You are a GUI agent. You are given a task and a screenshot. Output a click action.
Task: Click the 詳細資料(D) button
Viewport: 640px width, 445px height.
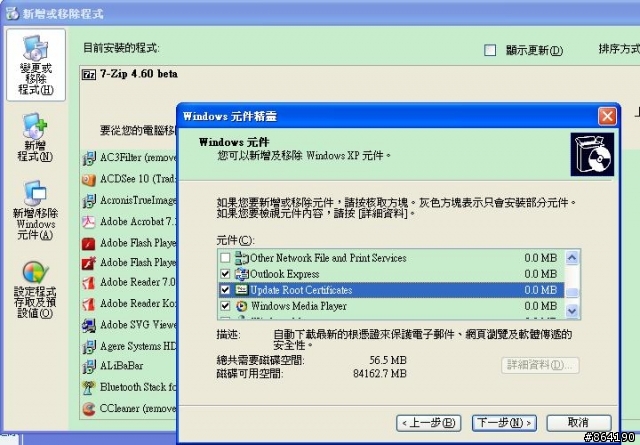540,365
